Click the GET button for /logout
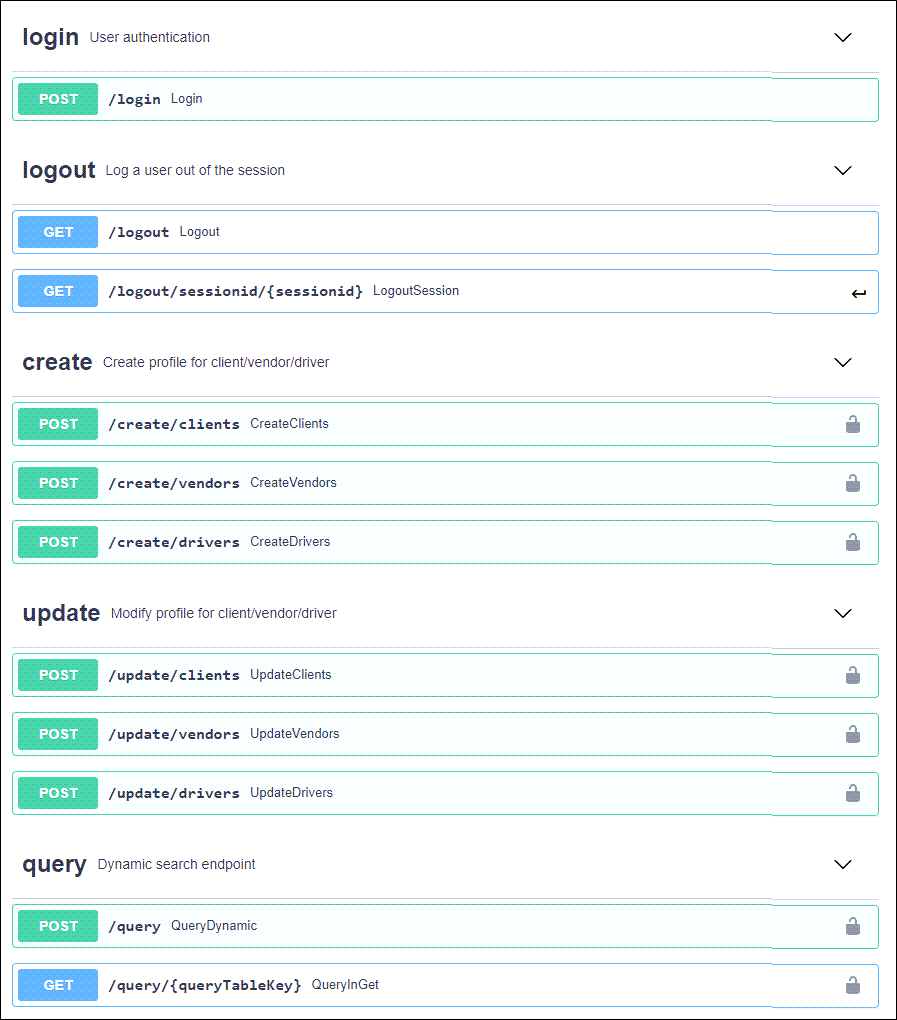The image size is (897, 1020). tap(58, 232)
